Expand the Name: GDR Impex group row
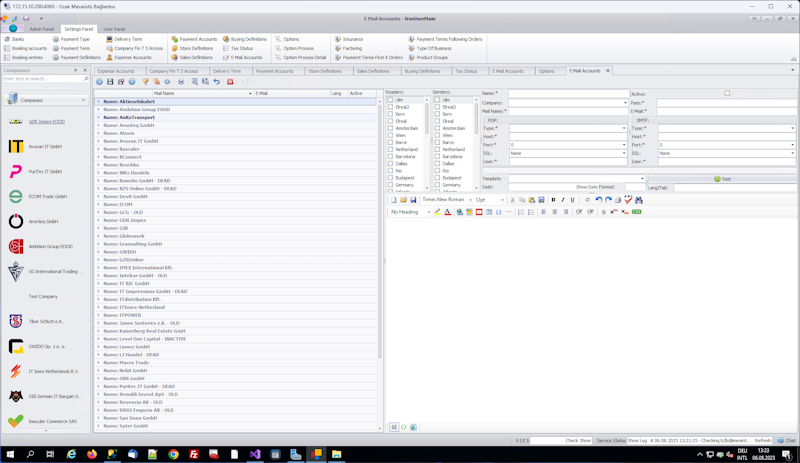The image size is (800, 463). (98, 220)
